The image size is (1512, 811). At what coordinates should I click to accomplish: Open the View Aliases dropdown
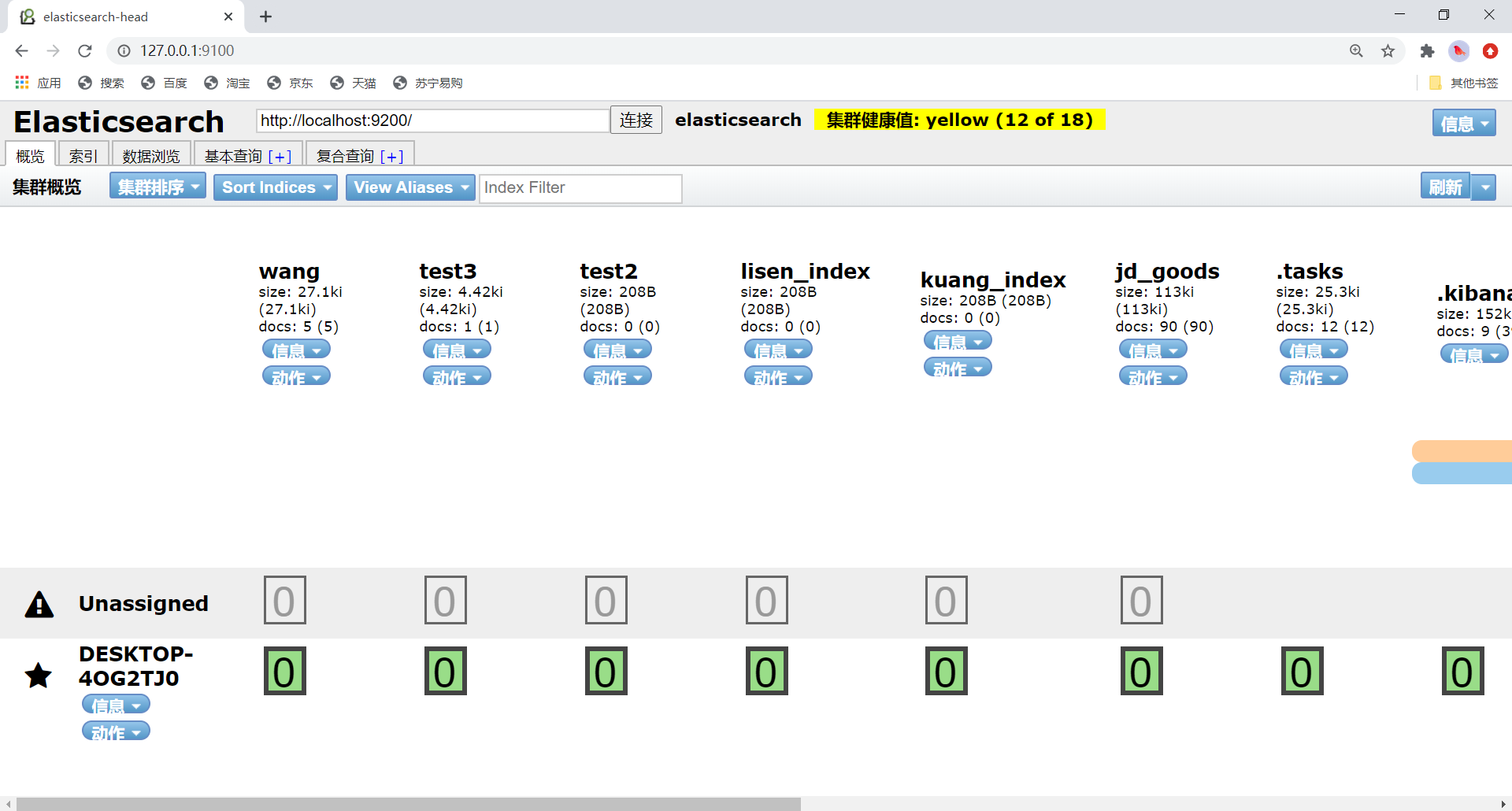point(410,187)
